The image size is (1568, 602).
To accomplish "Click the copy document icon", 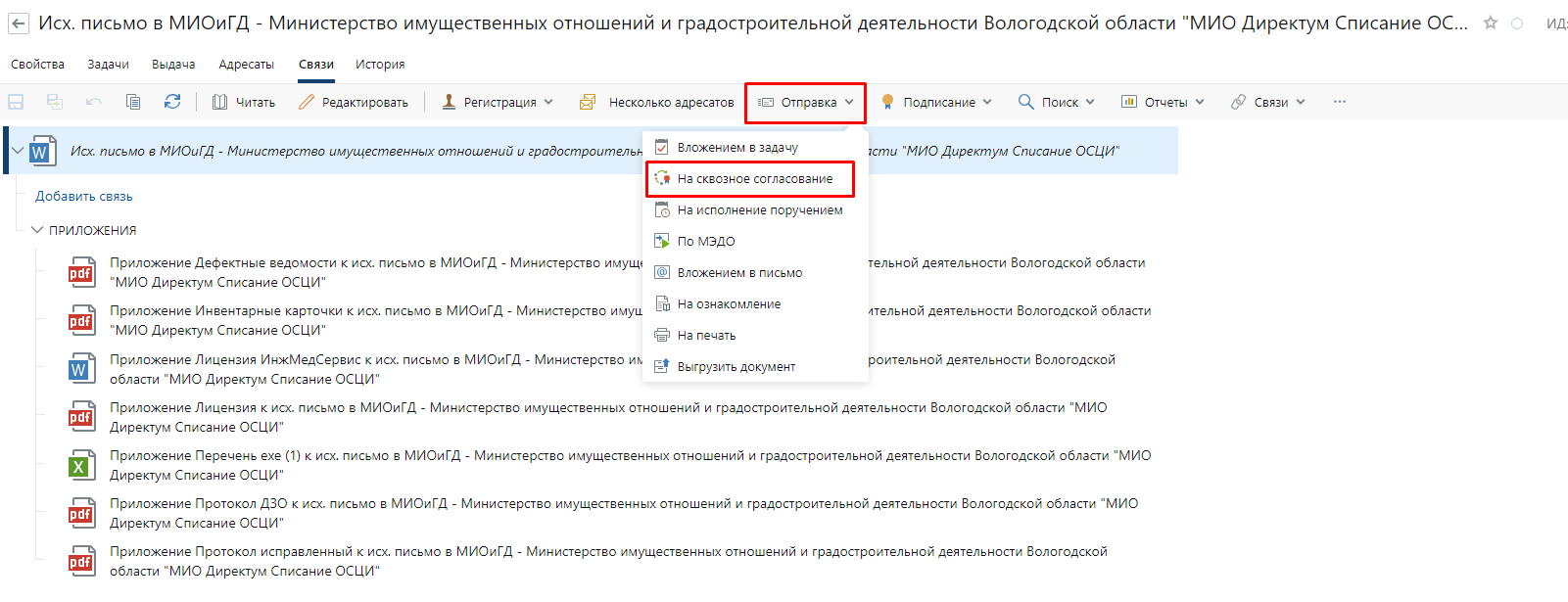I will [133, 102].
